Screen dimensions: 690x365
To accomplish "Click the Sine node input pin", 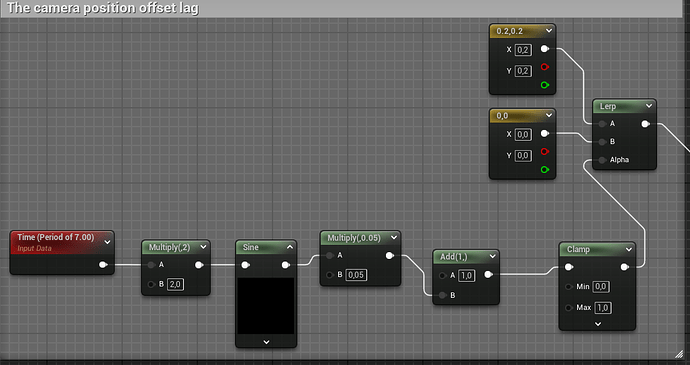I will (246, 265).
